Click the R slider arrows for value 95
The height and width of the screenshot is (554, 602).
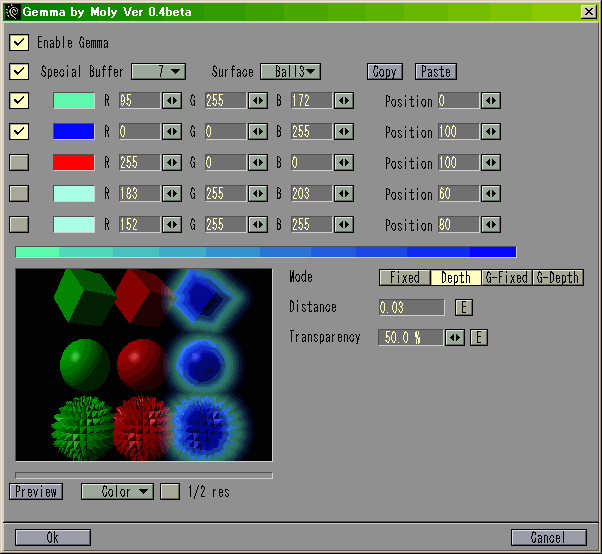172,101
